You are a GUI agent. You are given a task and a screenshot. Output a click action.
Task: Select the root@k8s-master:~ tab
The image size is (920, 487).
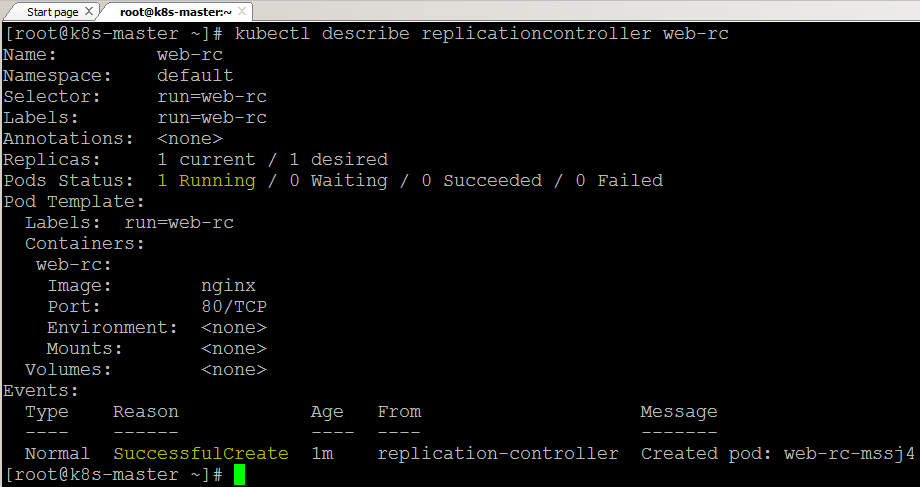point(175,12)
